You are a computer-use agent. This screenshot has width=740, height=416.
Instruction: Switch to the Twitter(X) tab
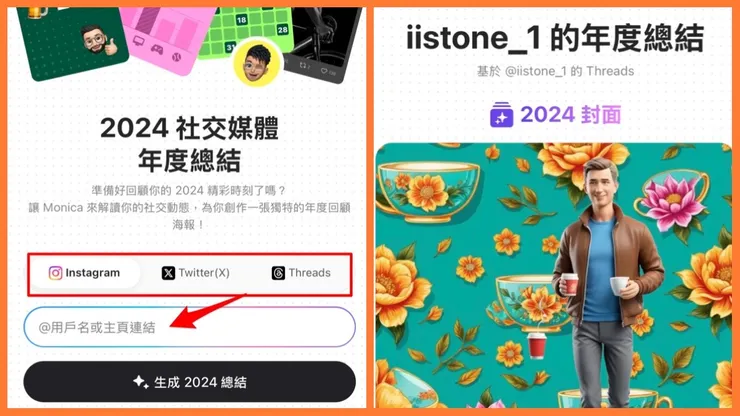(195, 273)
